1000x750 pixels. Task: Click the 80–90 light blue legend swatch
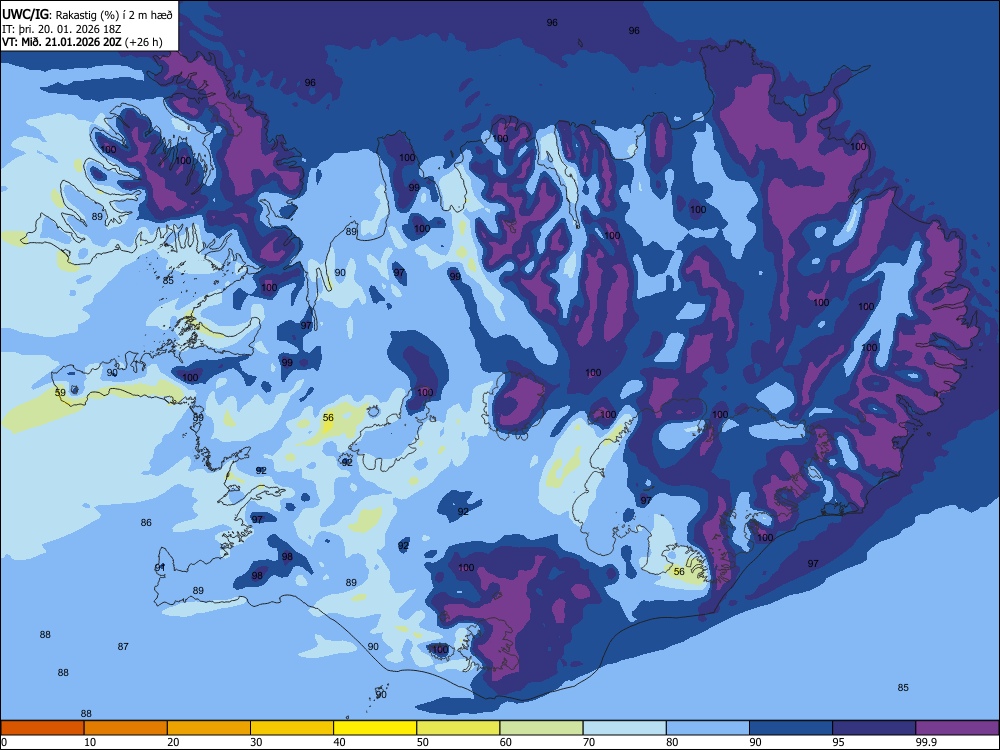tap(708, 728)
